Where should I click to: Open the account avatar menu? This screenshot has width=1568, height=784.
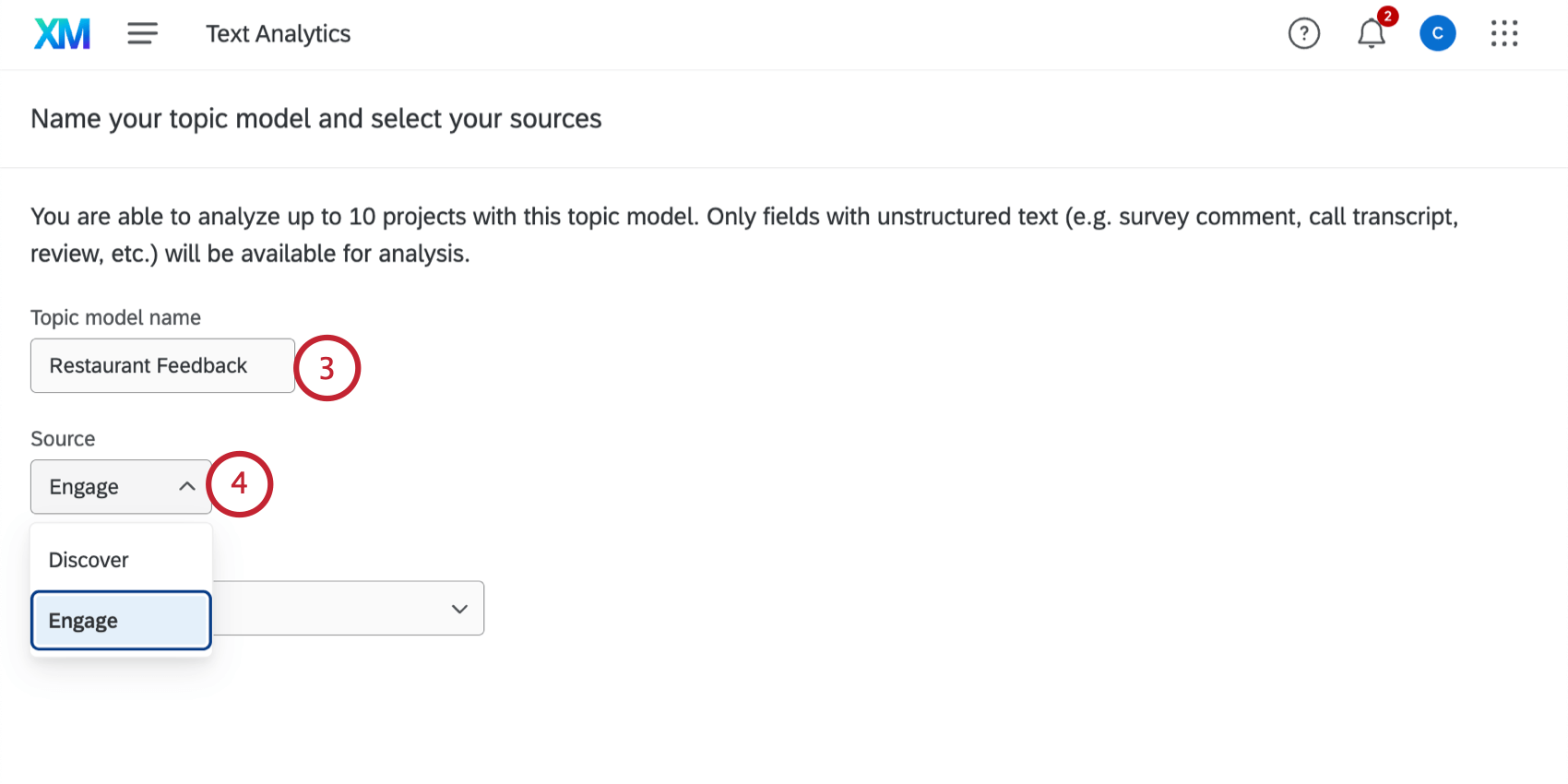[1437, 32]
